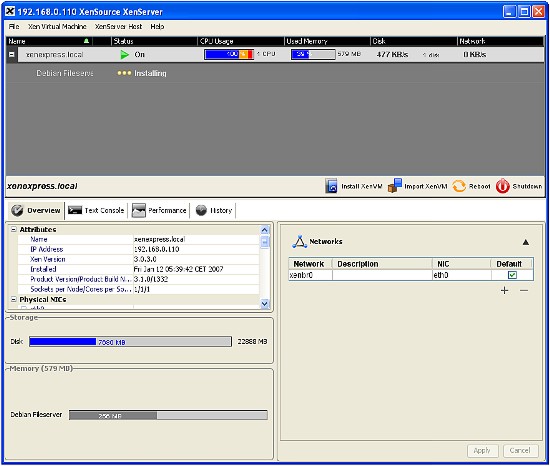Click the Performance graph icon
Image resolution: width=550 pixels, height=466 pixels.
(139, 210)
